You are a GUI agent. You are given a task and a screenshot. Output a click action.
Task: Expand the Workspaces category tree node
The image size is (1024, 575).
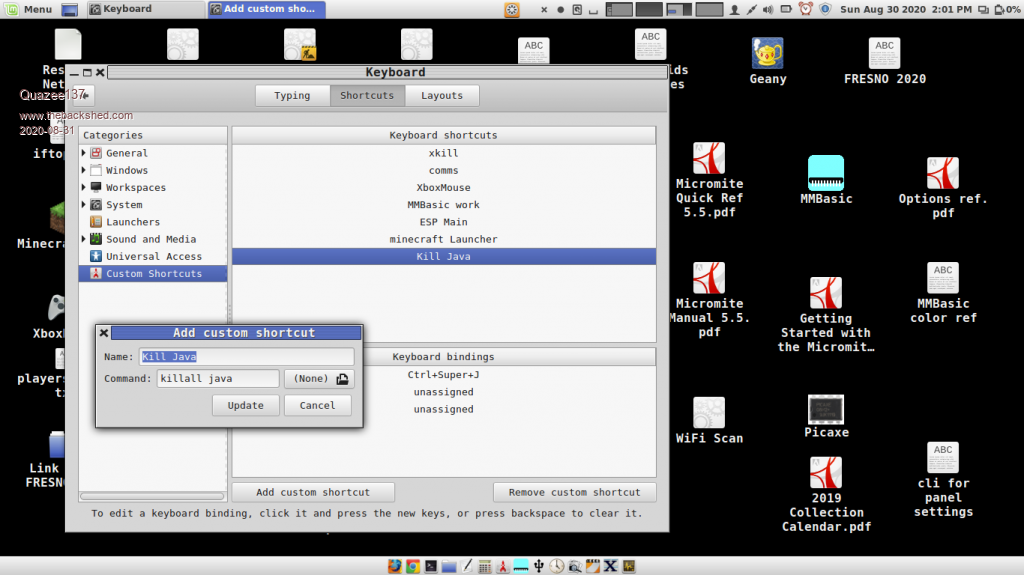click(x=84, y=187)
